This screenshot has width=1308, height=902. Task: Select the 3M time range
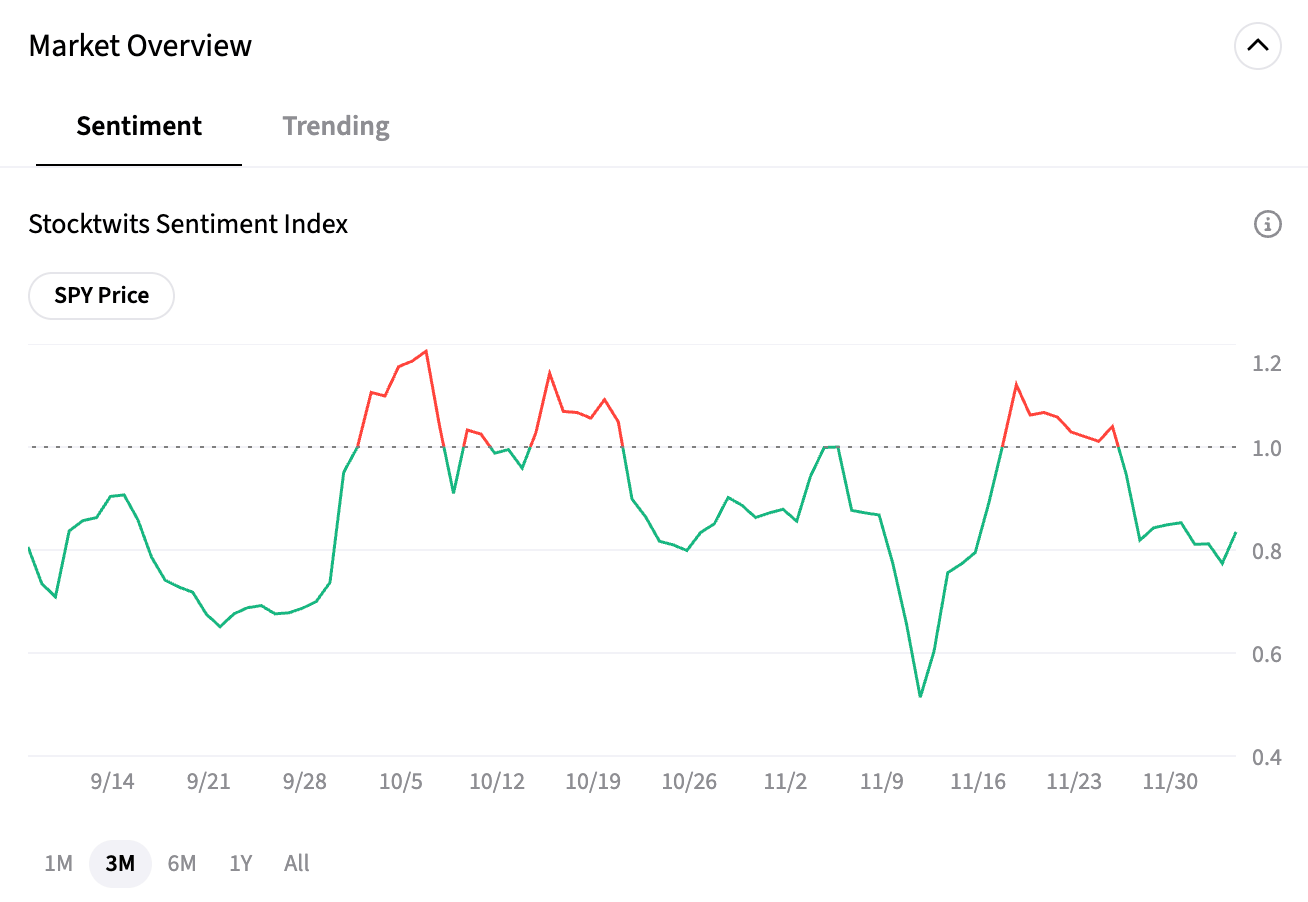120,863
